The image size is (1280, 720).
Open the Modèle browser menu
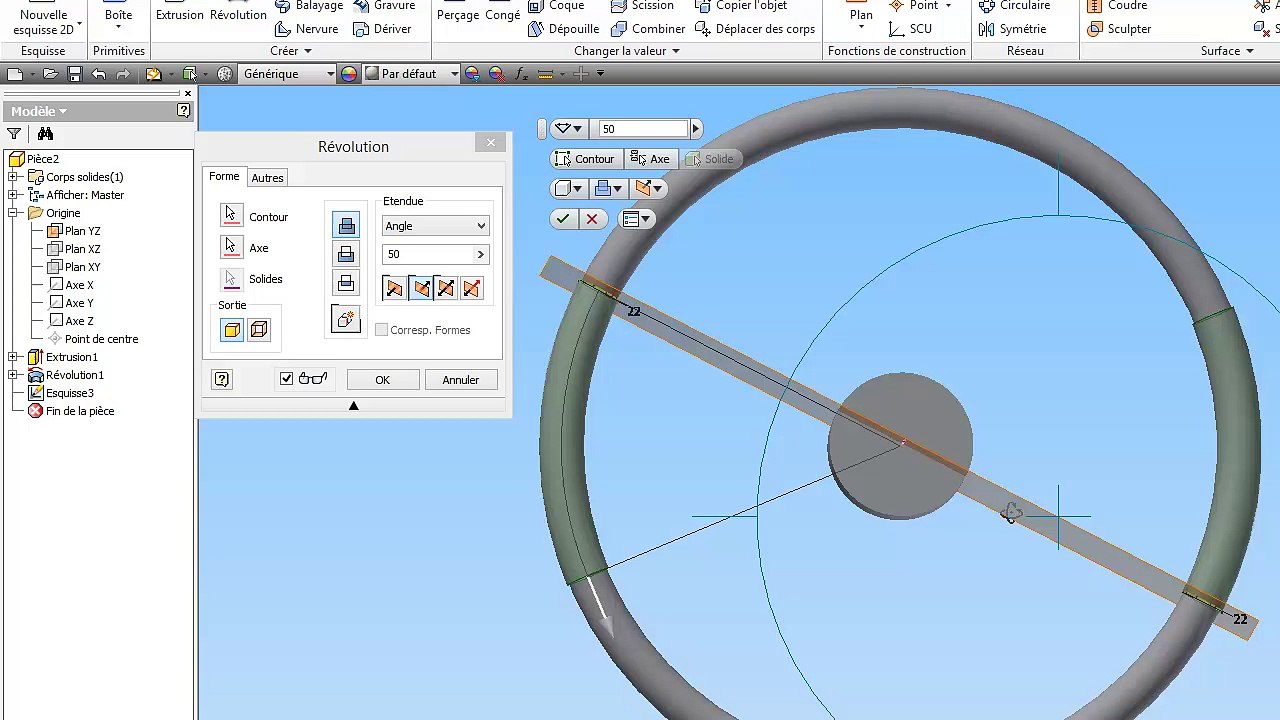(x=39, y=111)
